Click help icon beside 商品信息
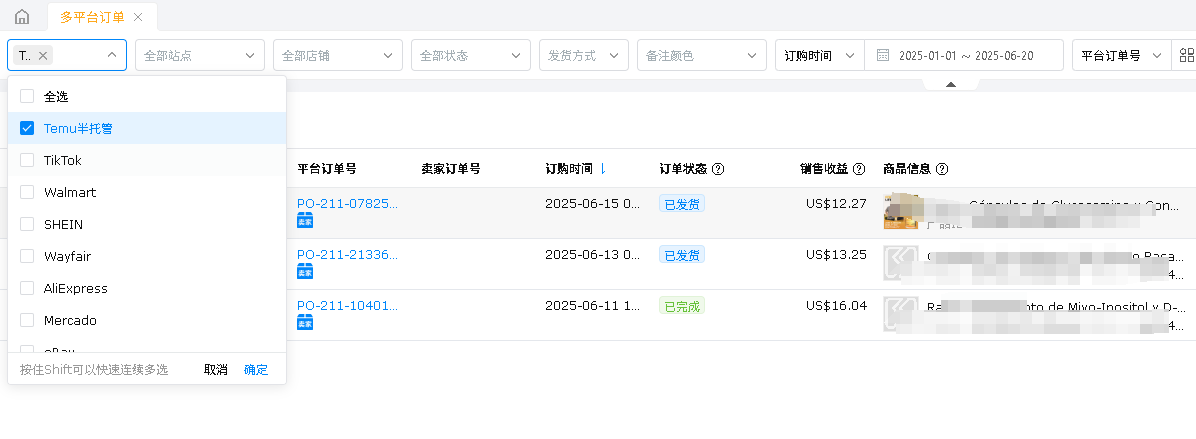The image size is (1196, 439). (x=942, y=169)
